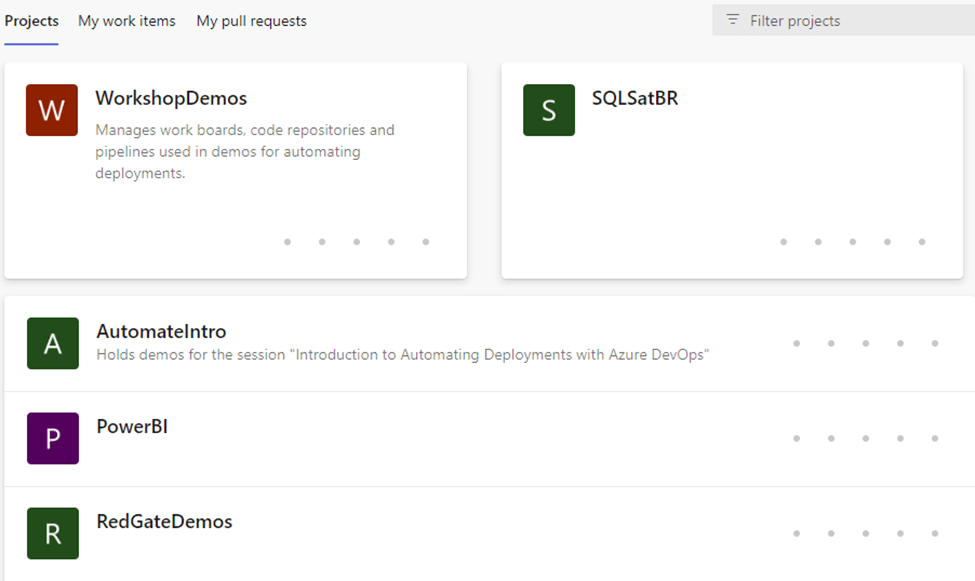The image size is (975, 581).
Task: Focus the Filter projects input field
Action: coord(850,20)
